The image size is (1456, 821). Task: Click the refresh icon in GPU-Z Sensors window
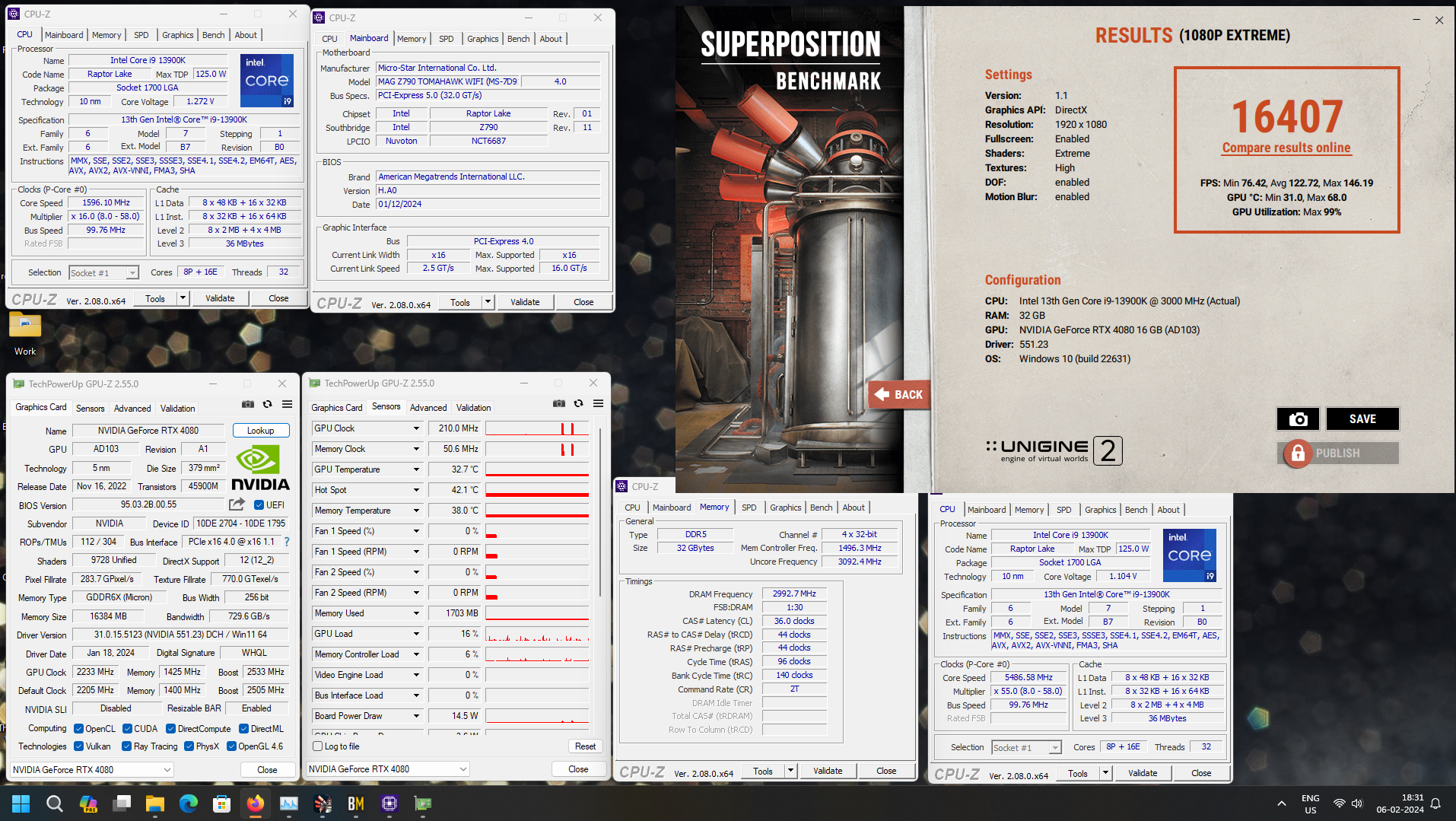[x=578, y=403]
